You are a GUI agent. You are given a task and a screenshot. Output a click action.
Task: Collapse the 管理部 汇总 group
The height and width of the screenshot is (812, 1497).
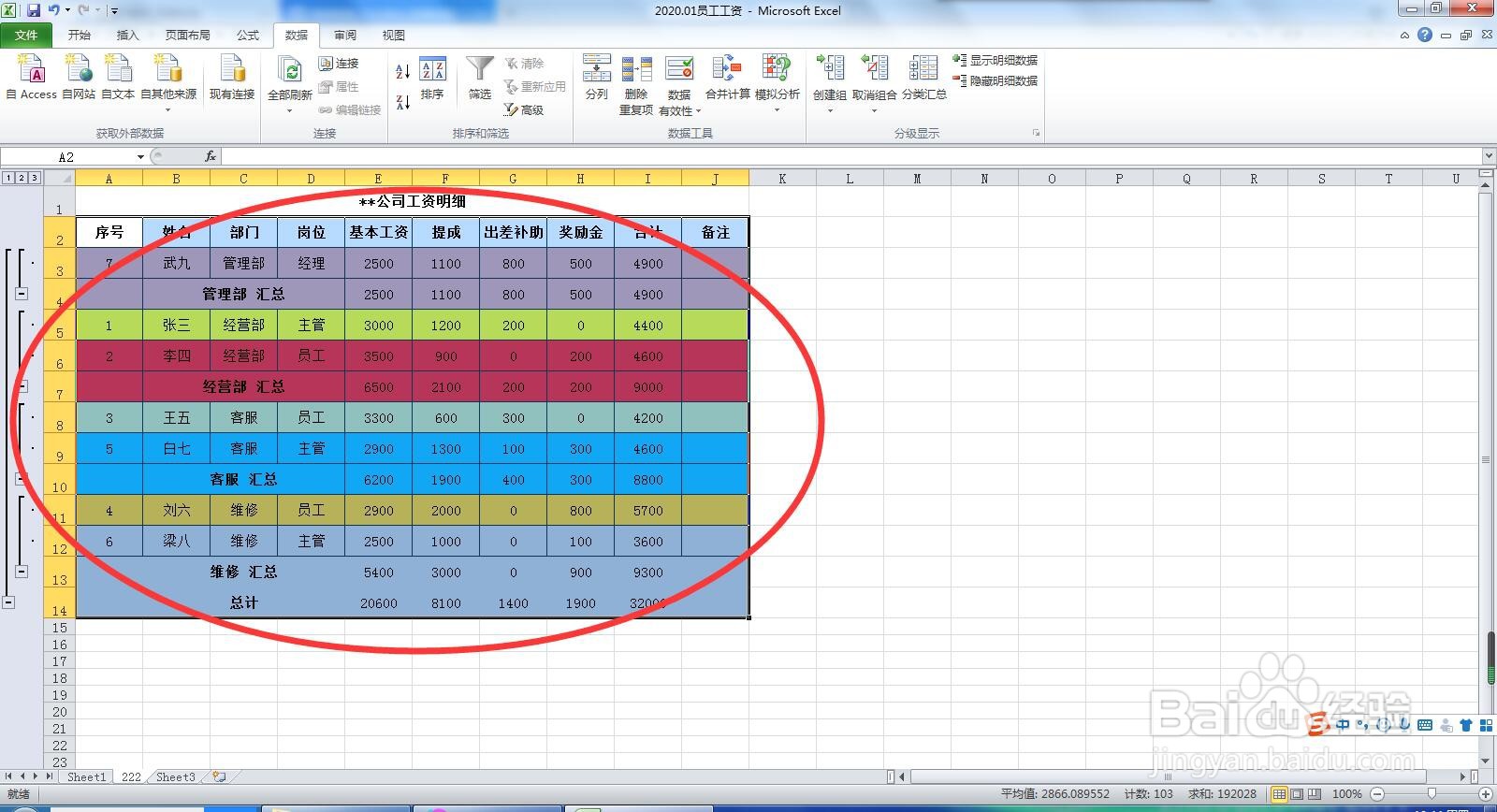(x=22, y=294)
